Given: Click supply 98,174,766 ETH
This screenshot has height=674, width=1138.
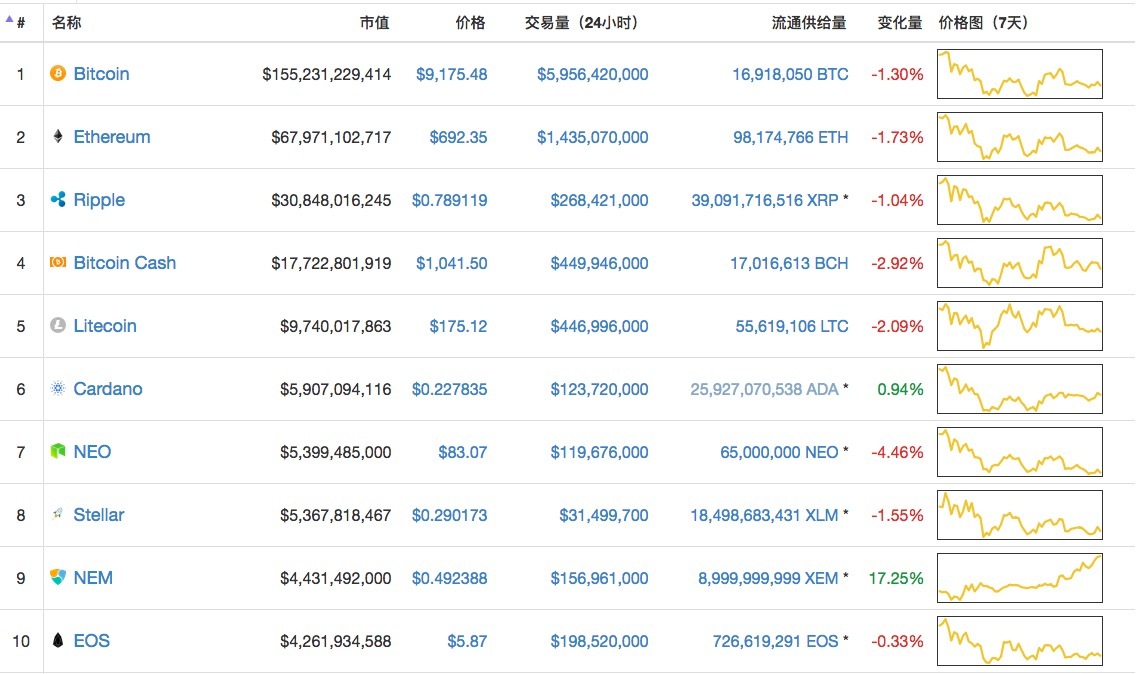Looking at the screenshot, I should (x=790, y=138).
